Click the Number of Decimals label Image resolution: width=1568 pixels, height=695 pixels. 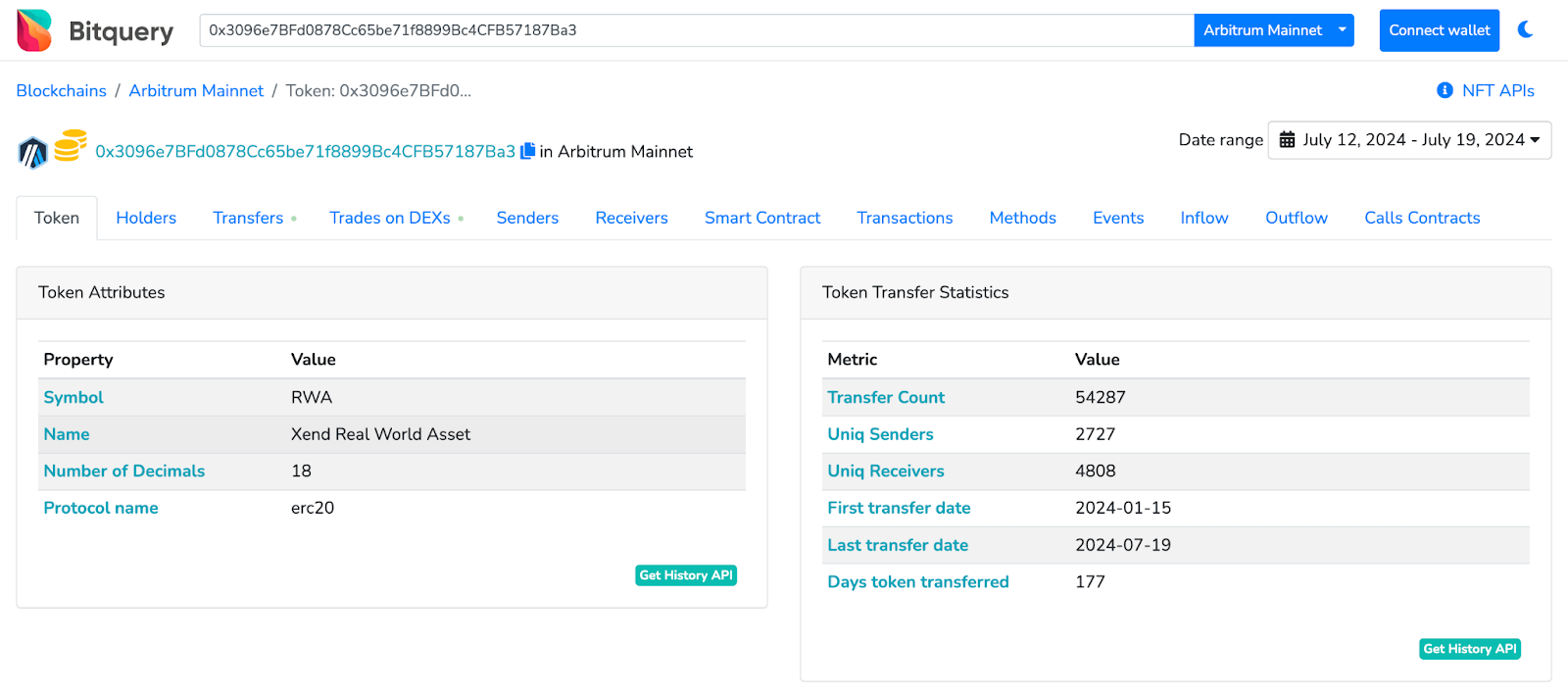[x=124, y=471]
